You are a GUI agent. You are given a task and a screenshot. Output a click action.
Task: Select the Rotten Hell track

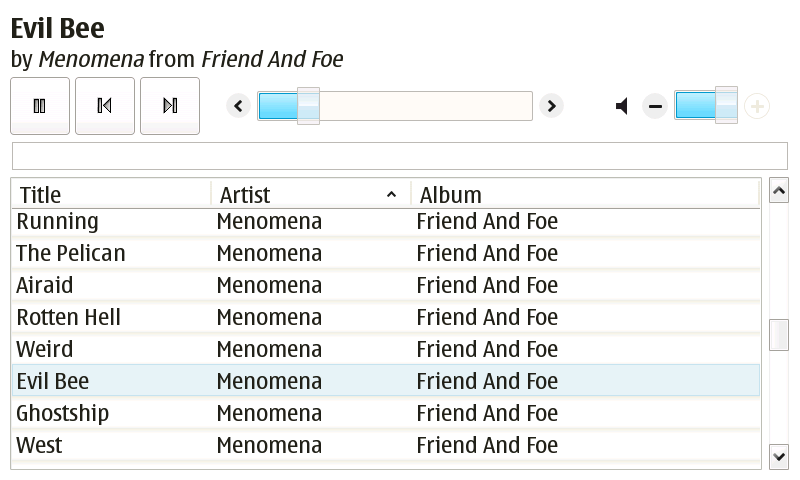click(69, 318)
